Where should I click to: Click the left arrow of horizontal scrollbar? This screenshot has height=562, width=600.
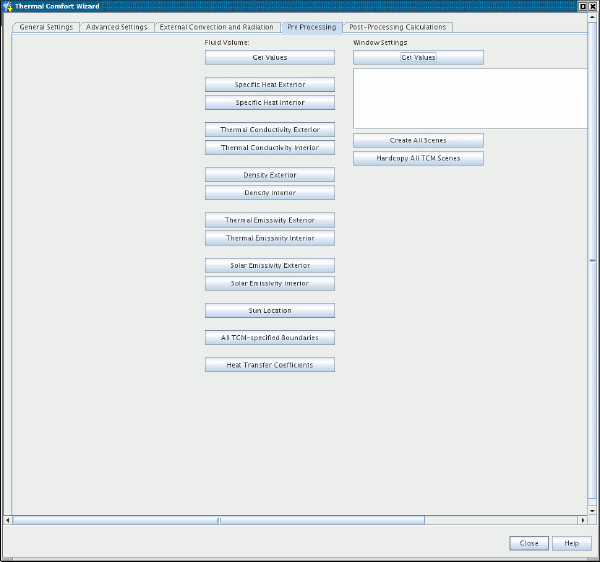(7, 520)
